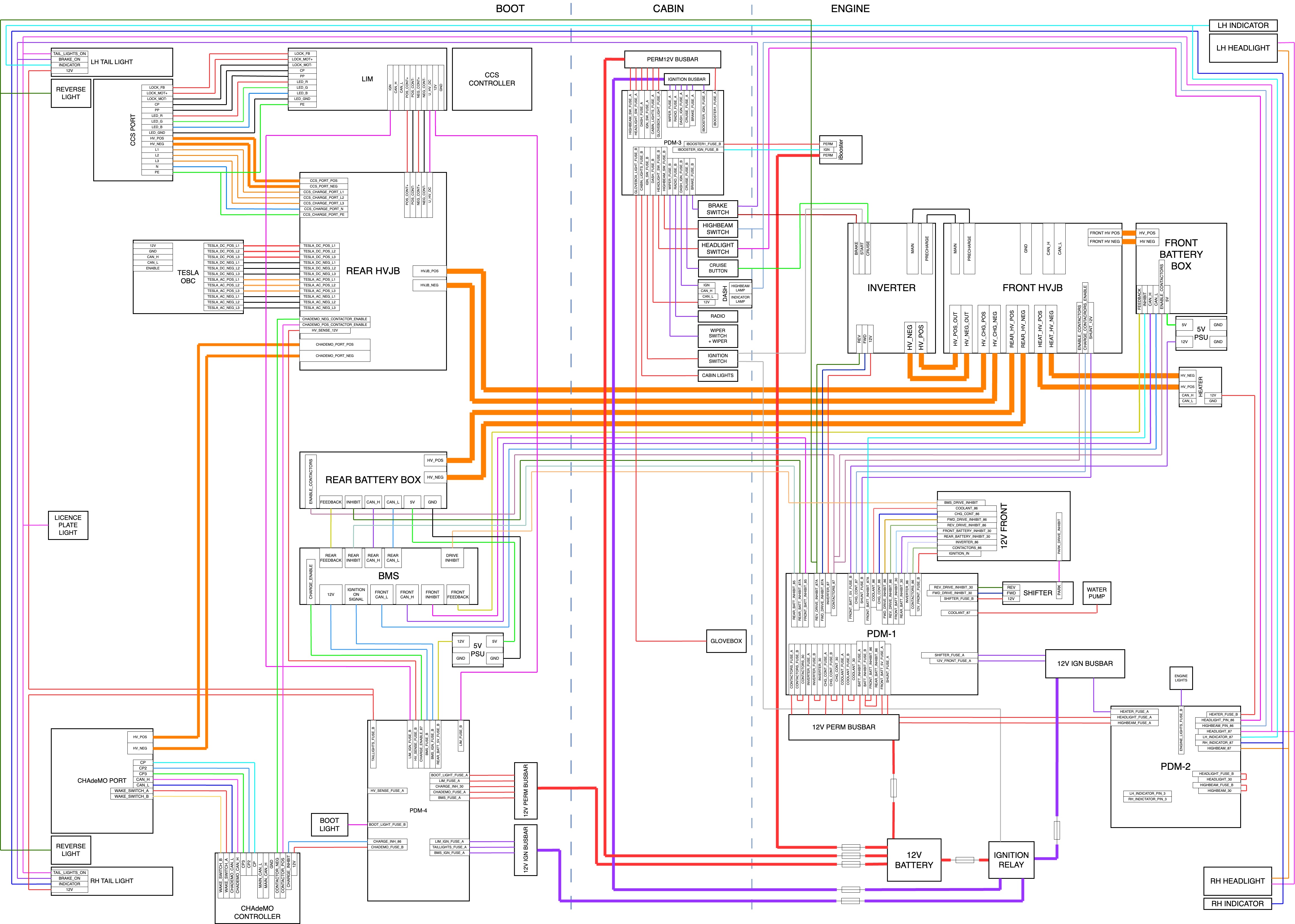Click the CABIN LIGHTS box

click(717, 376)
